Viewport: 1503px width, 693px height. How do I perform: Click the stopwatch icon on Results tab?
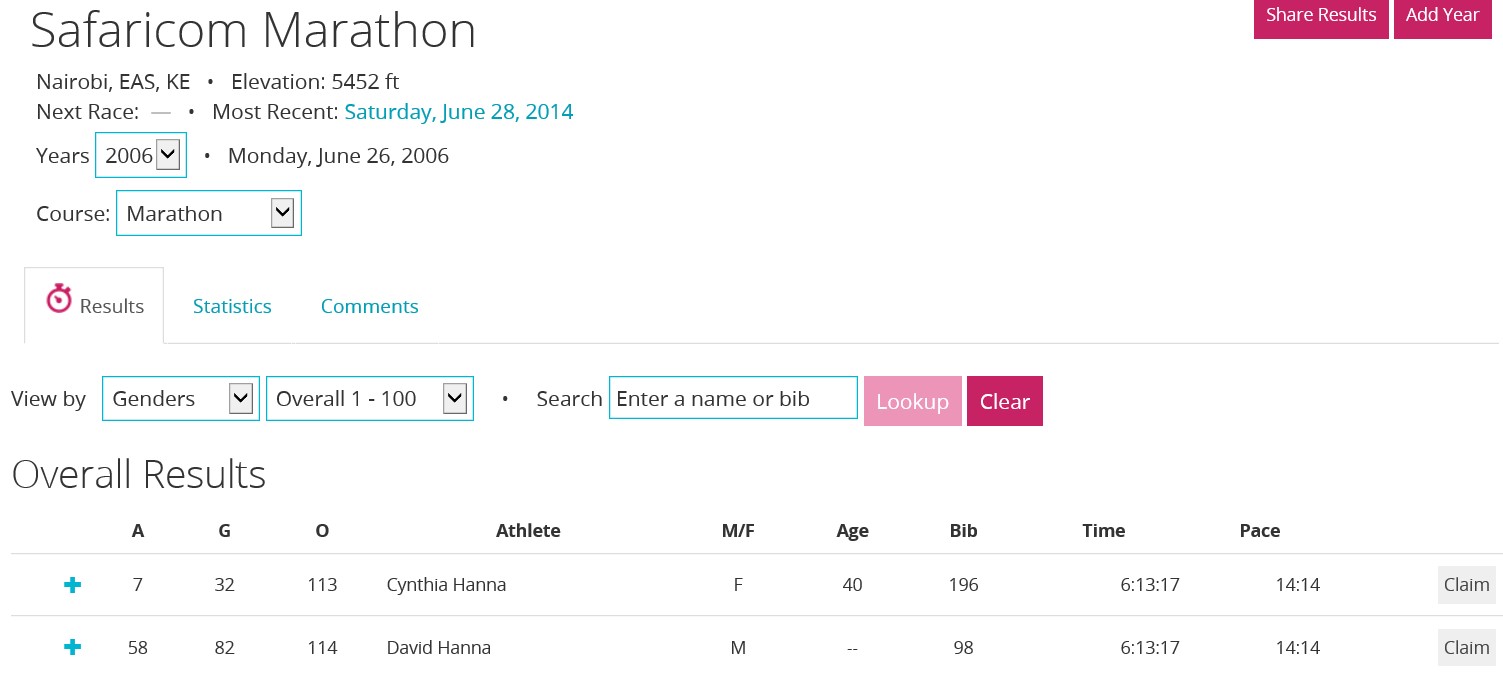coord(60,299)
